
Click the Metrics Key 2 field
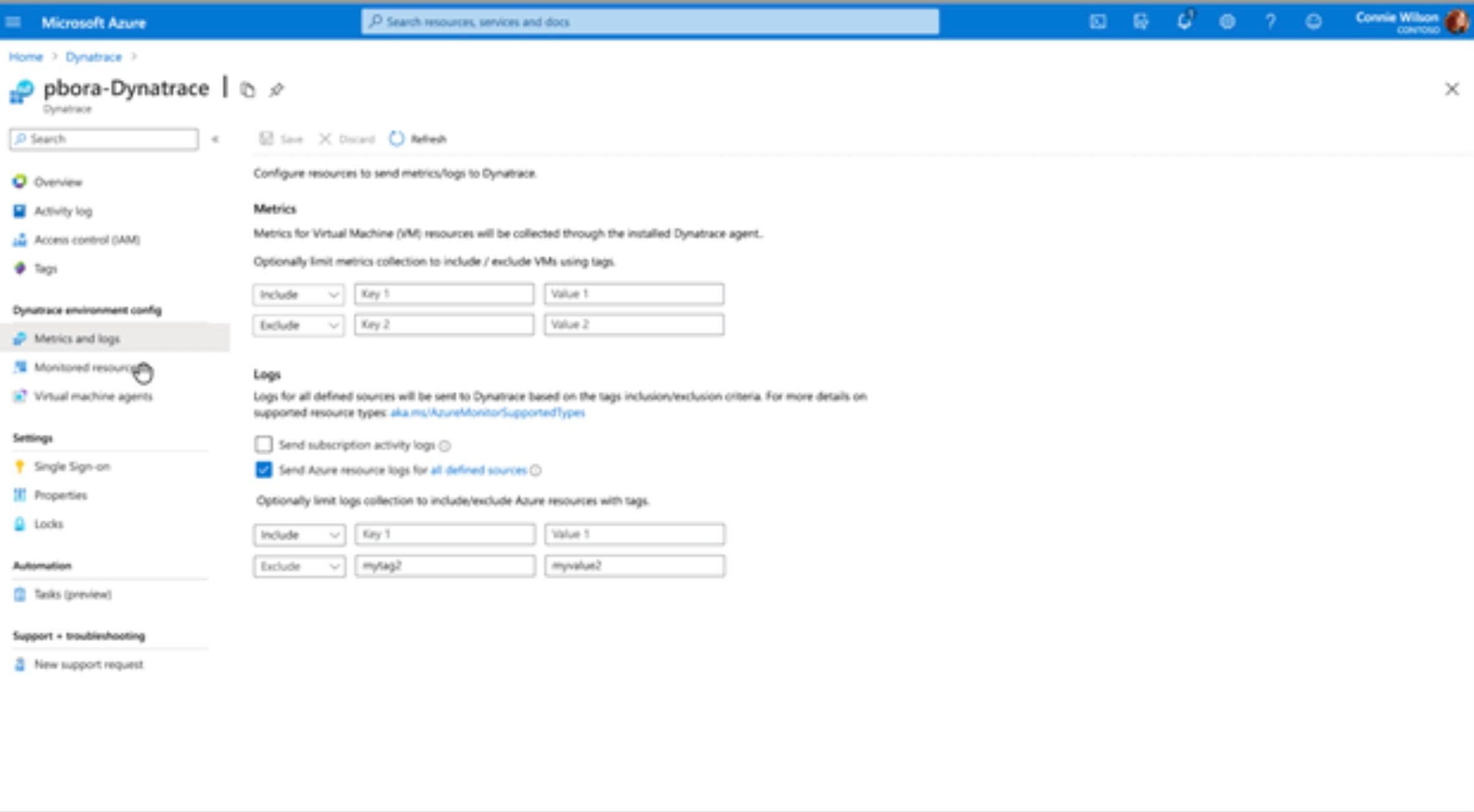[x=444, y=324]
